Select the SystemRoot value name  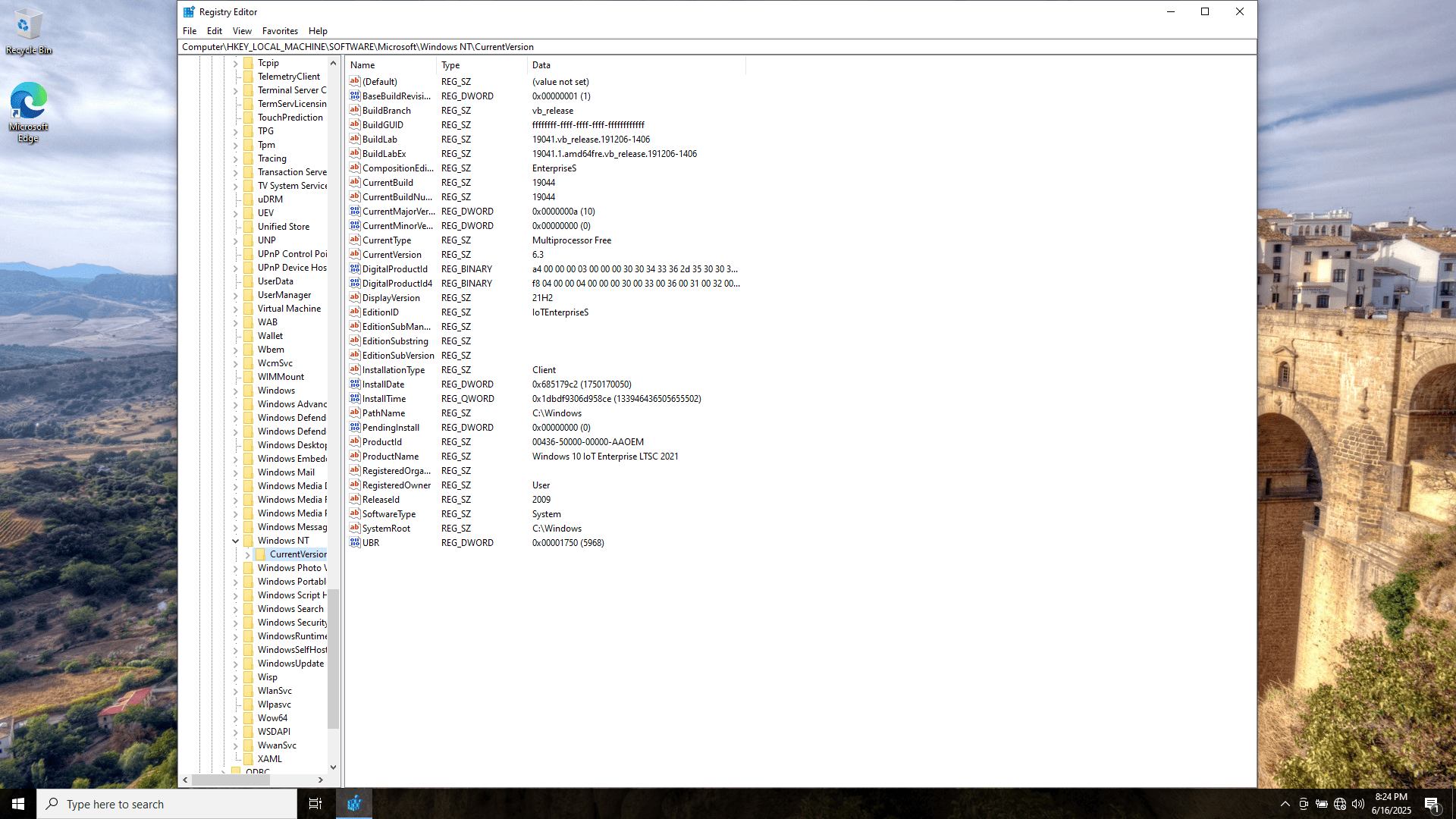(386, 529)
